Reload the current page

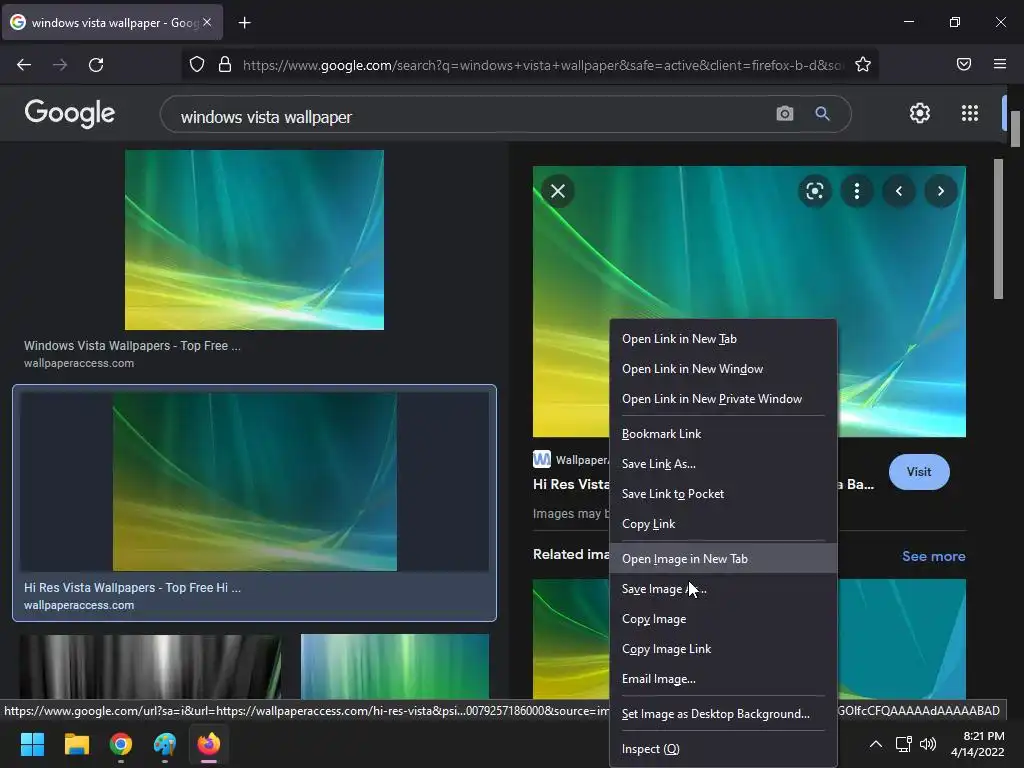pos(96,65)
